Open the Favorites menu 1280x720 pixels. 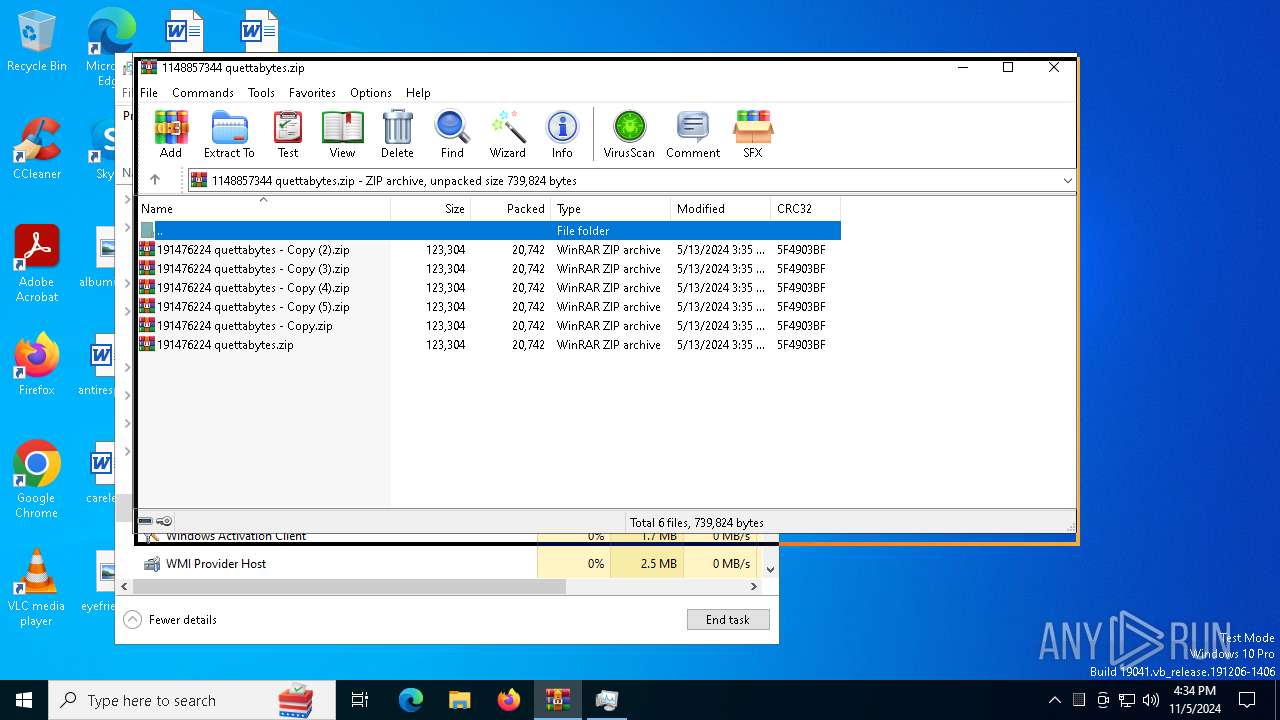[x=312, y=92]
